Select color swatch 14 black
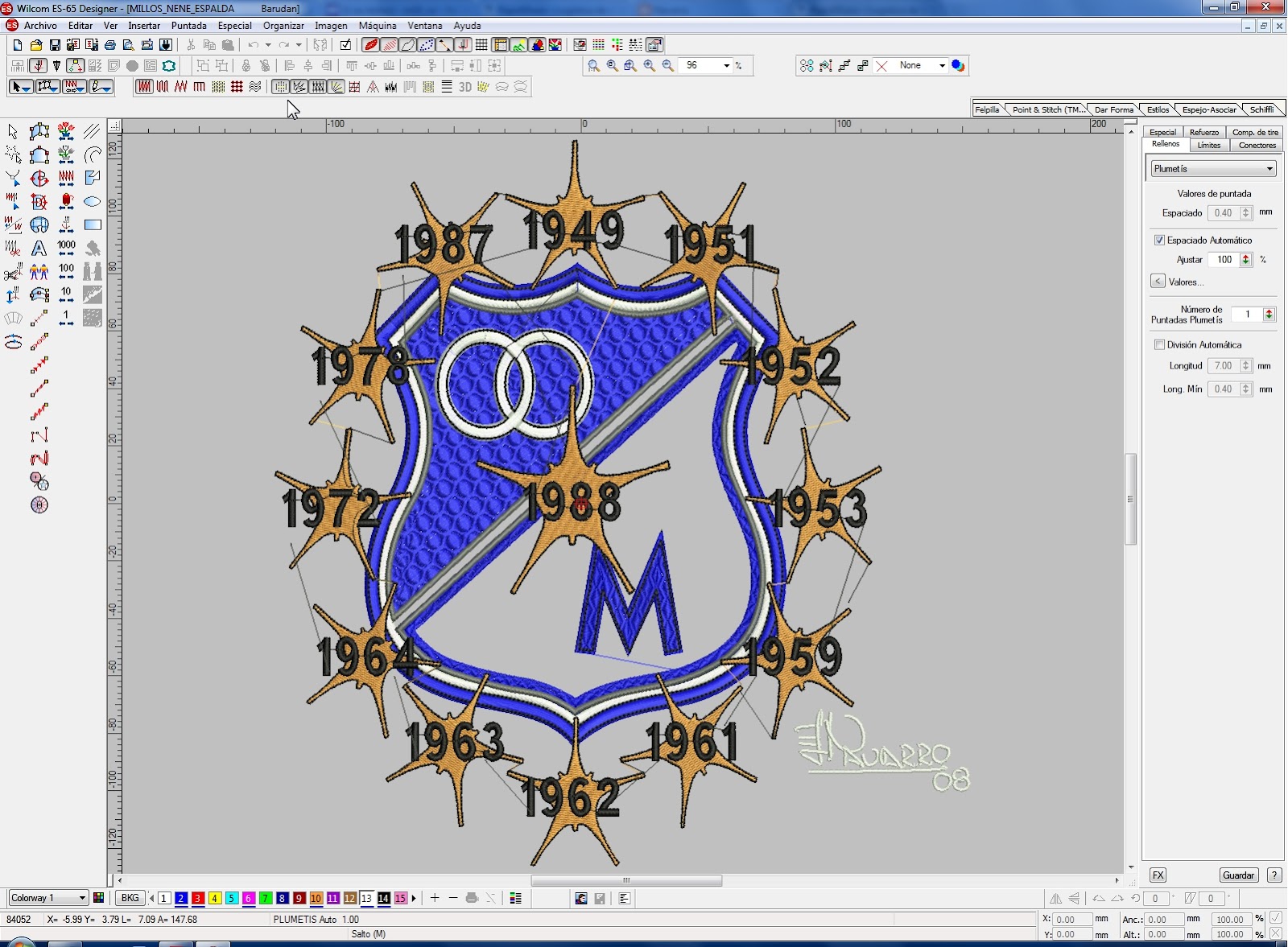 coord(384,898)
